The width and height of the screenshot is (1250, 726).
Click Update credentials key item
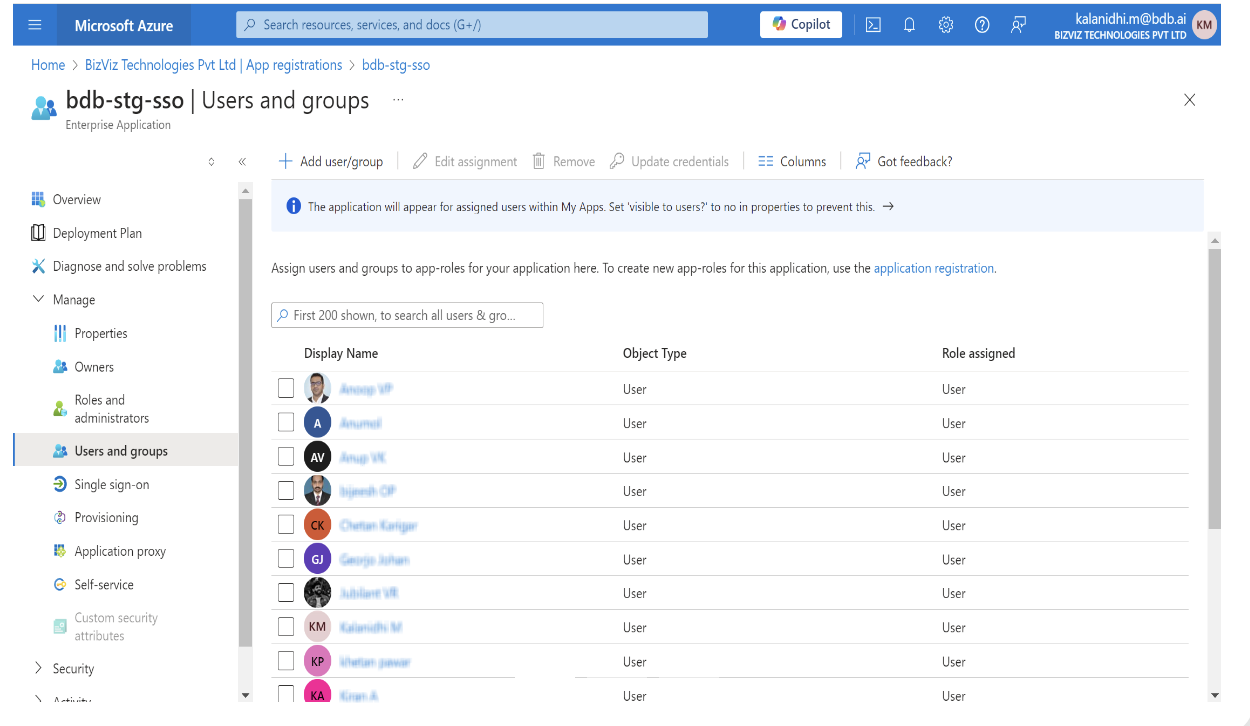point(669,161)
